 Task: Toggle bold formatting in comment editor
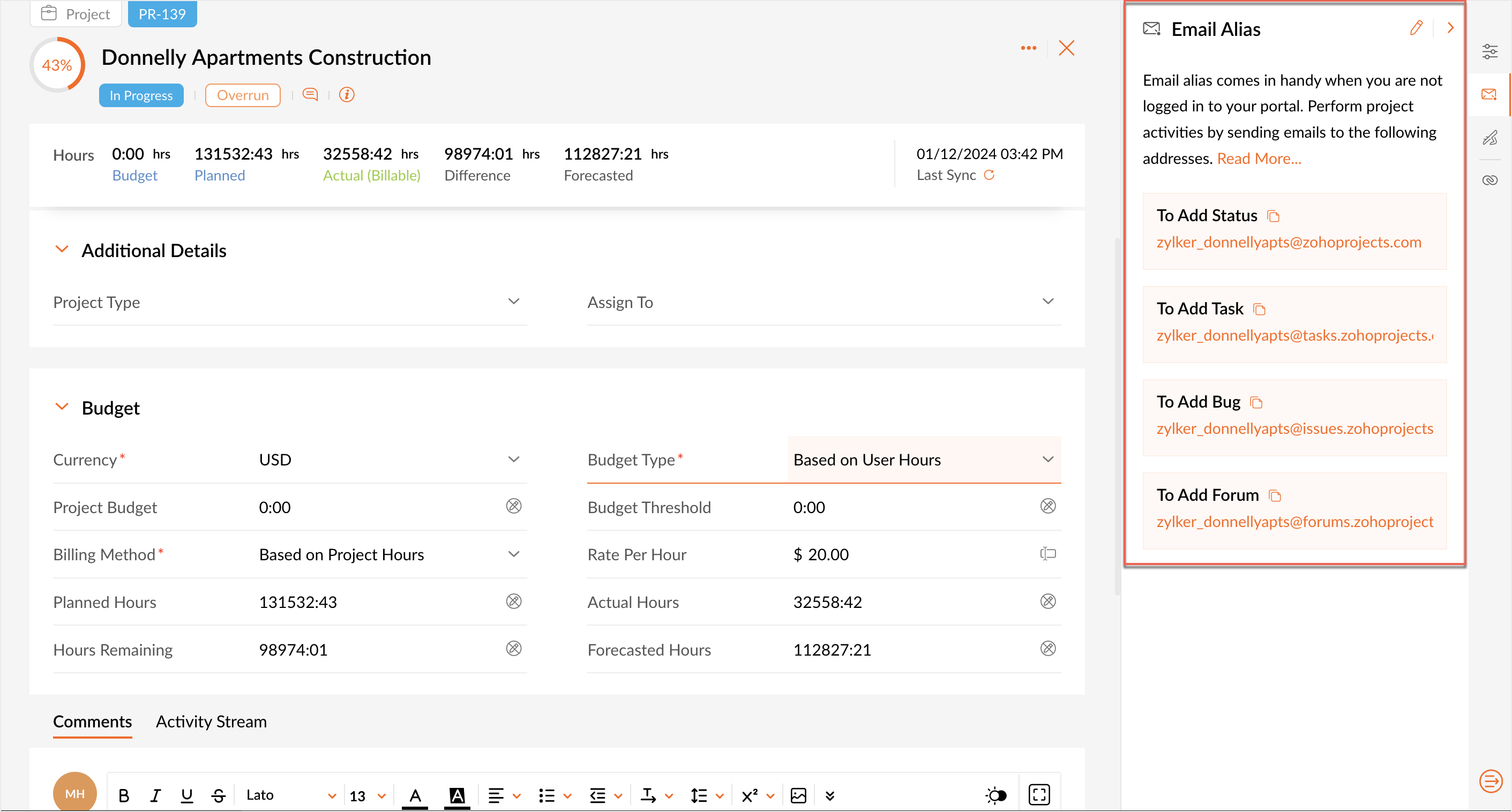coord(123,795)
